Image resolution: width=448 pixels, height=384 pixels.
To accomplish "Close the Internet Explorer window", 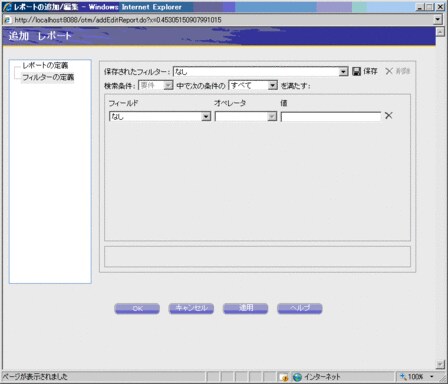I will point(441,7).
